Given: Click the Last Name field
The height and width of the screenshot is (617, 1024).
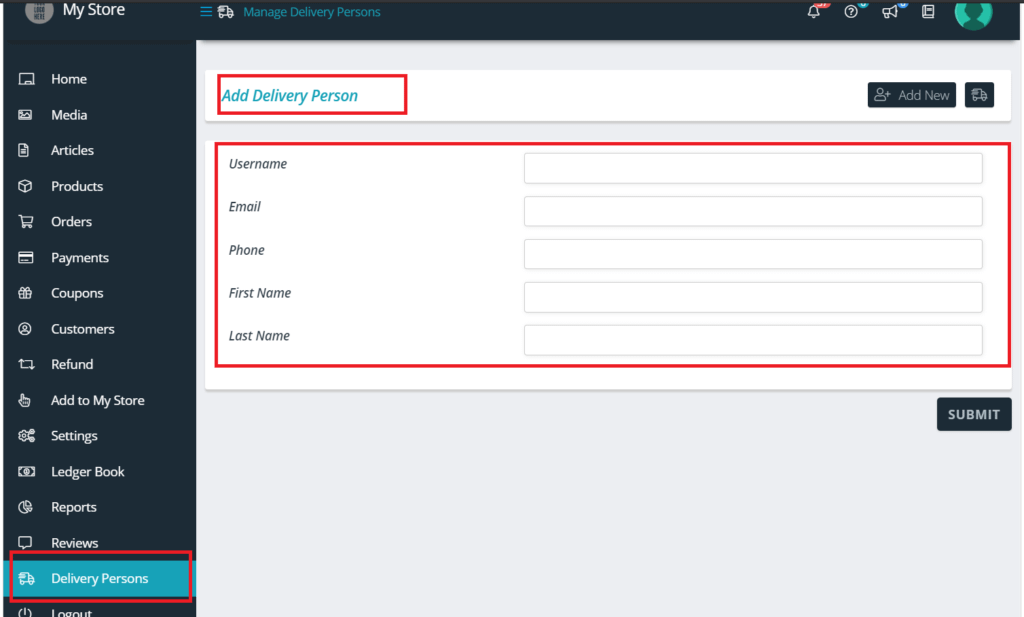Looking at the screenshot, I should click(752, 340).
